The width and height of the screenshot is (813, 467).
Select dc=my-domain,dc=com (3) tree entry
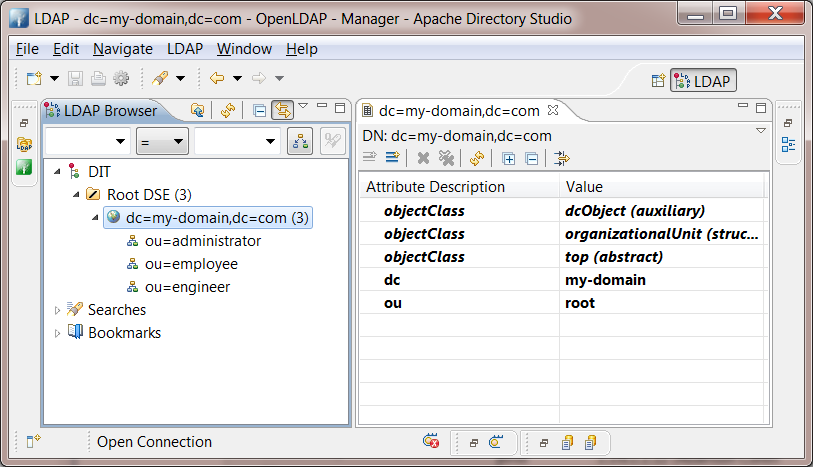coord(208,218)
